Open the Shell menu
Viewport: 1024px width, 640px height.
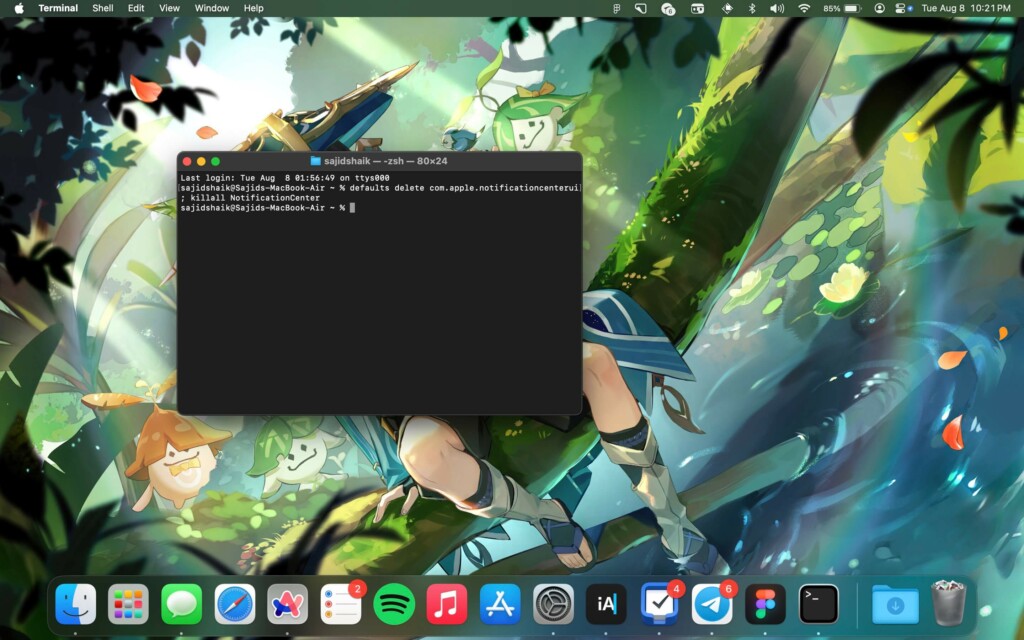tap(103, 8)
